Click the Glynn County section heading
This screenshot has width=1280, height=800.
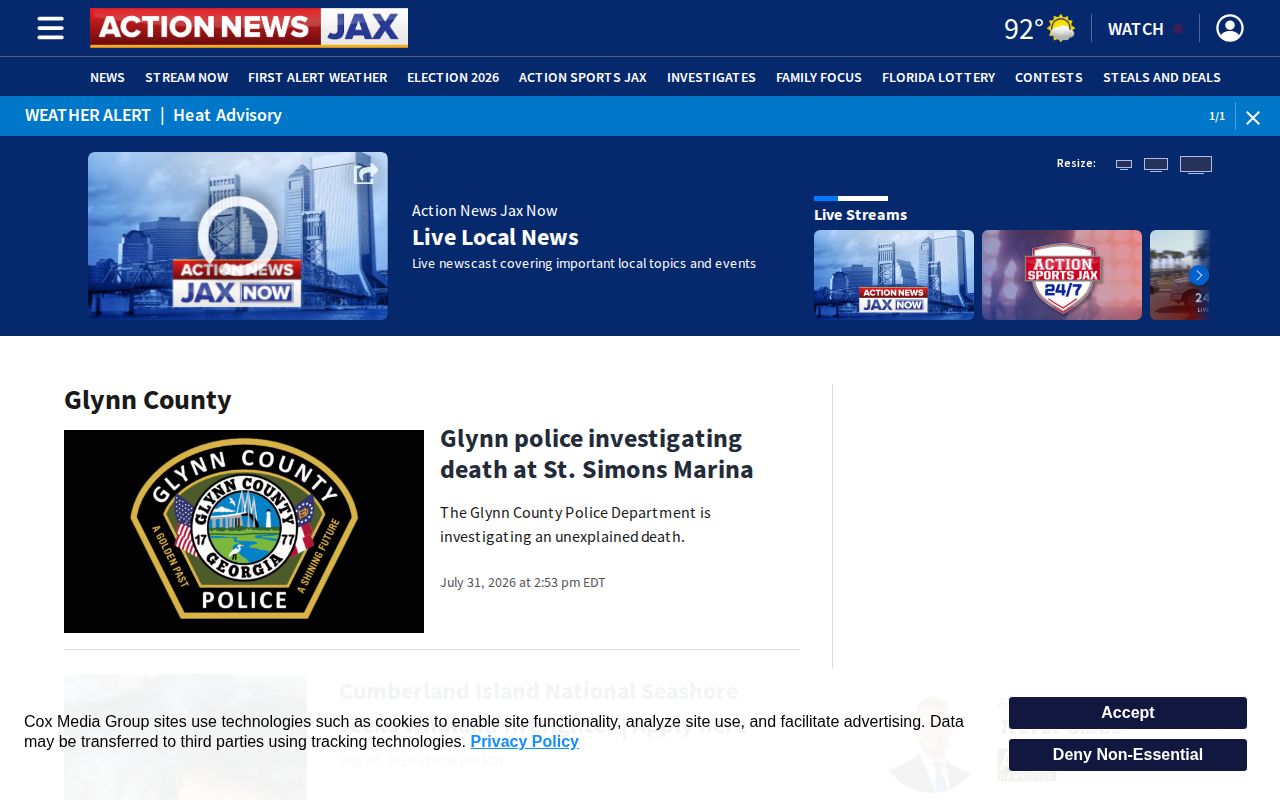pyautogui.click(x=148, y=400)
